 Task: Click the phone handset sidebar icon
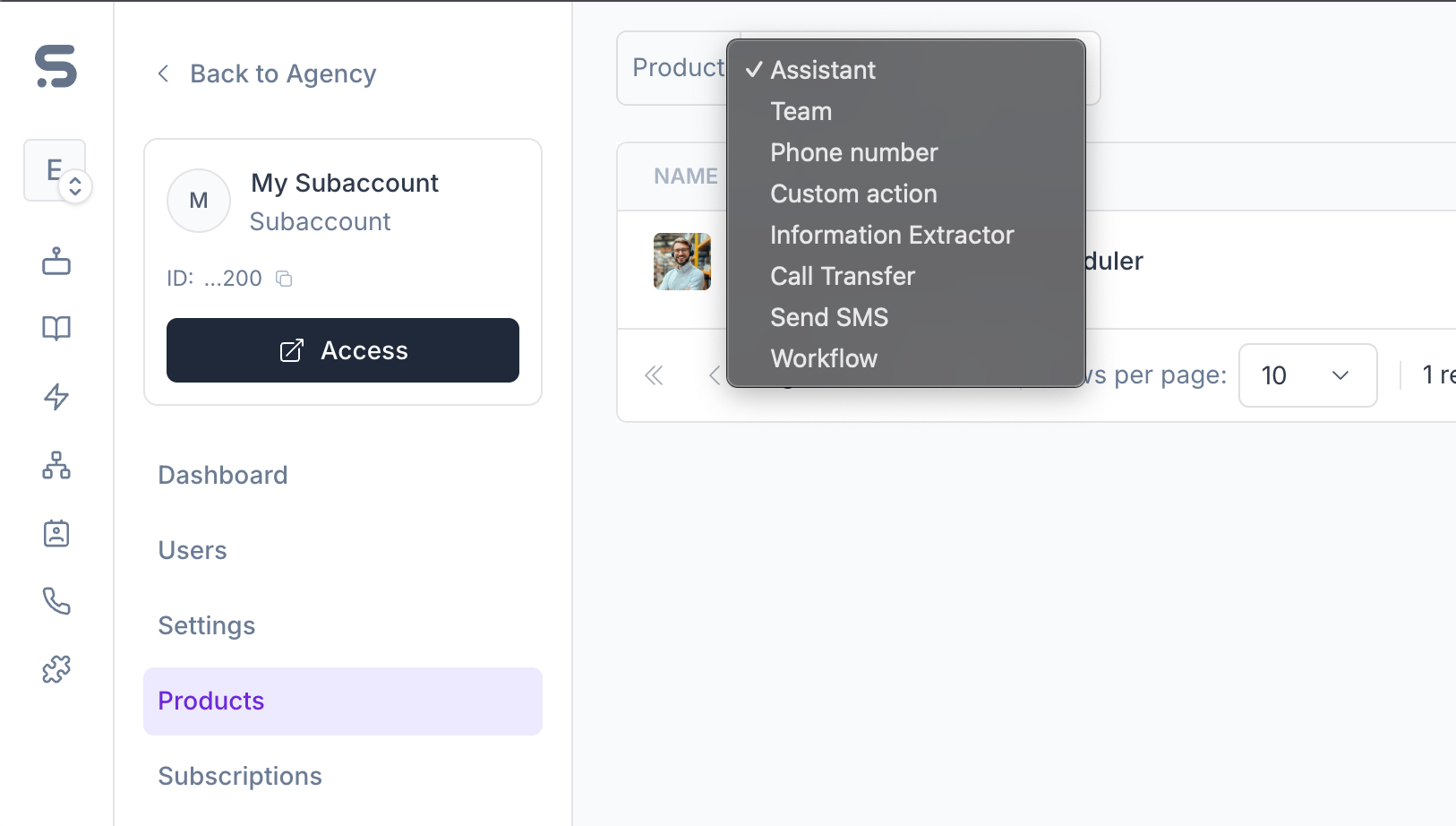coord(56,601)
